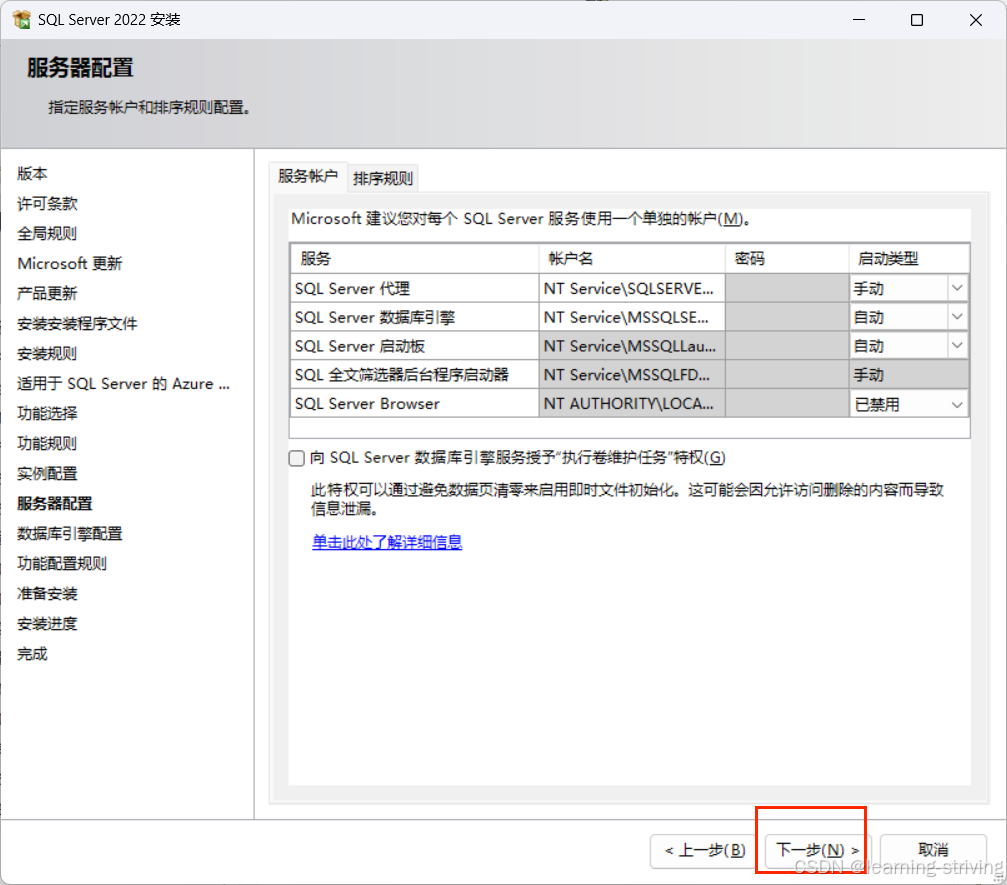Click the 密码 column header

787,258
